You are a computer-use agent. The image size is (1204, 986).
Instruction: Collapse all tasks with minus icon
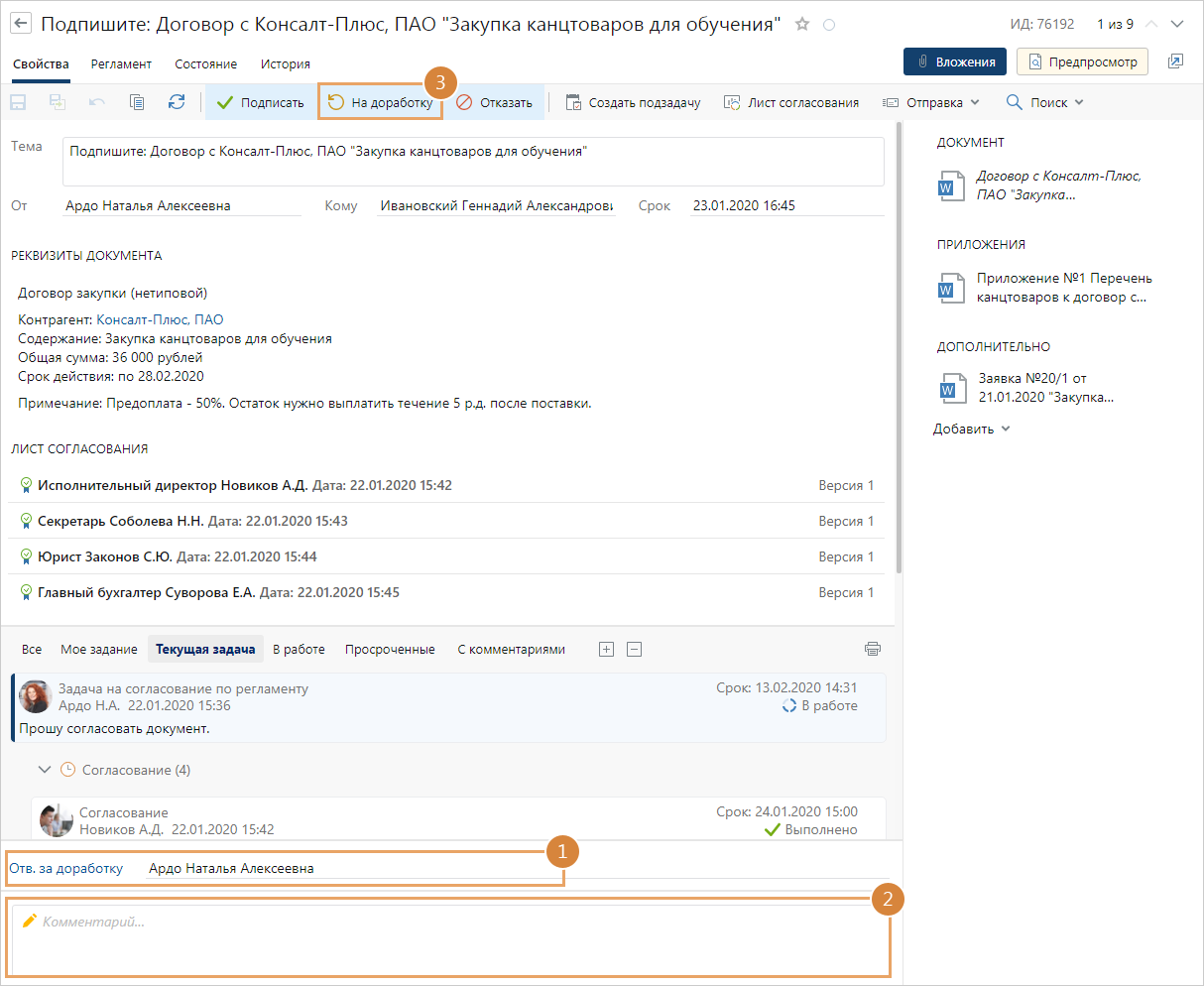pyautogui.click(x=635, y=650)
